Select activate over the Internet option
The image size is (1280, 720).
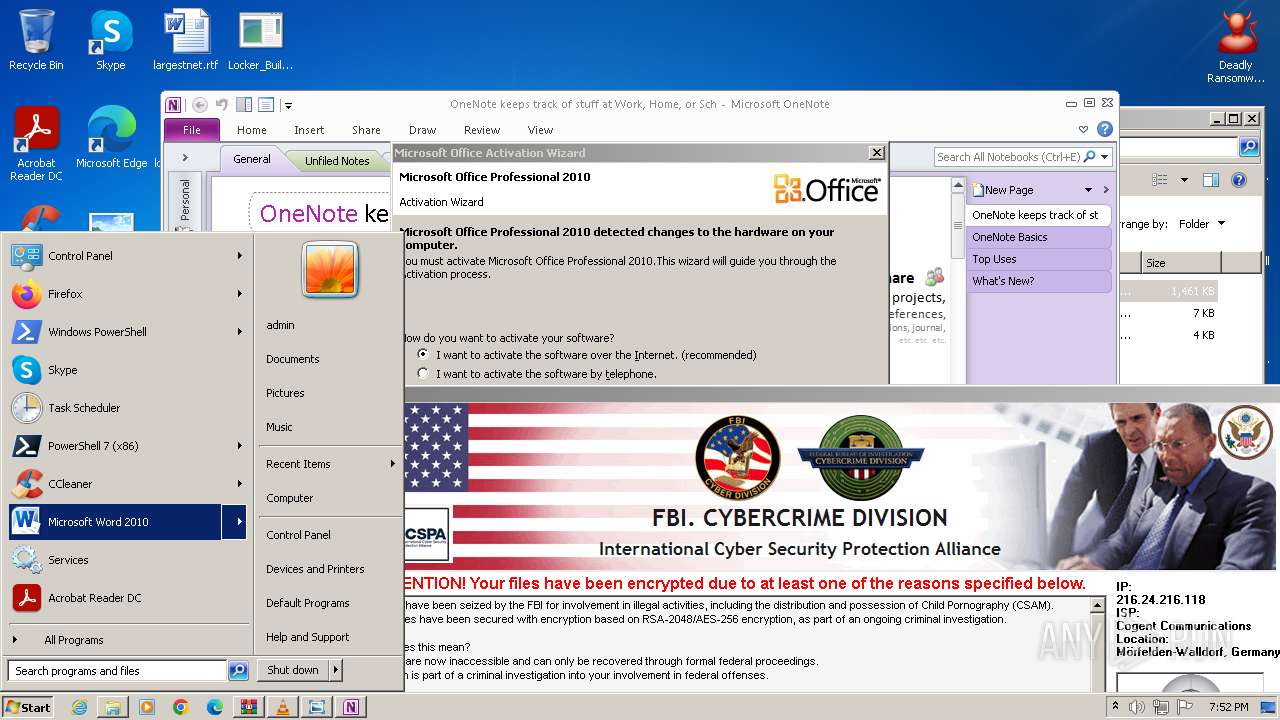[423, 355]
